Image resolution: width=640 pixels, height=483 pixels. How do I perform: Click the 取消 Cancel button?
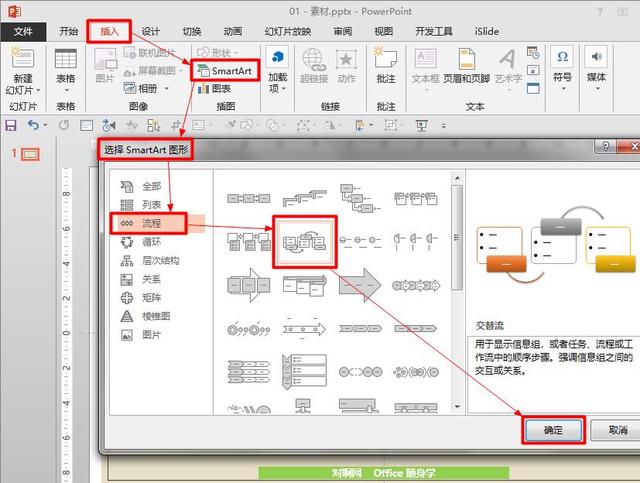(x=616, y=430)
